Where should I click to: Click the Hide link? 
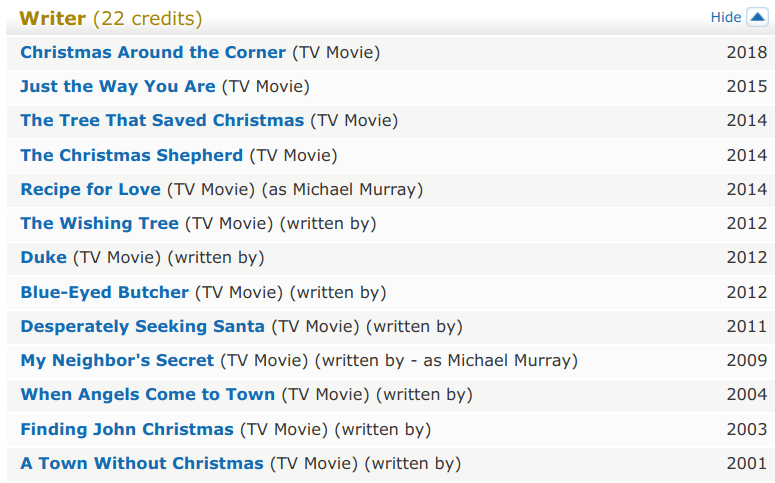coord(726,17)
